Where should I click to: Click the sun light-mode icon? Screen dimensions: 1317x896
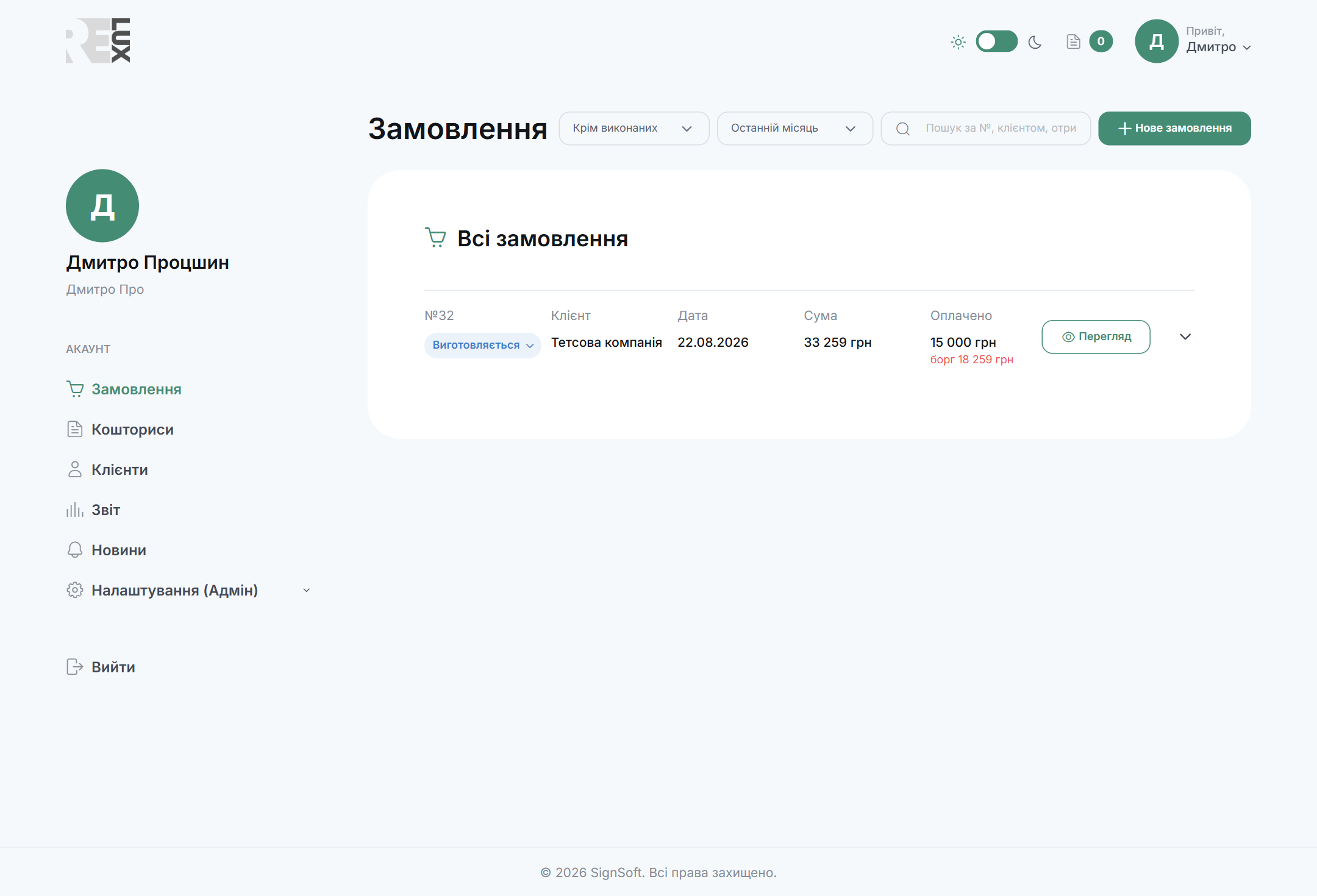(x=958, y=42)
